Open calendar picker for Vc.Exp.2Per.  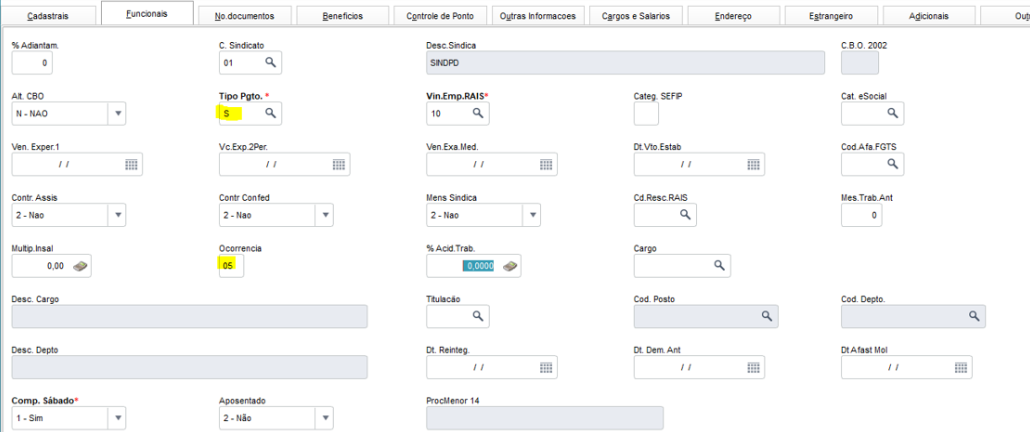pyautogui.click(x=339, y=164)
